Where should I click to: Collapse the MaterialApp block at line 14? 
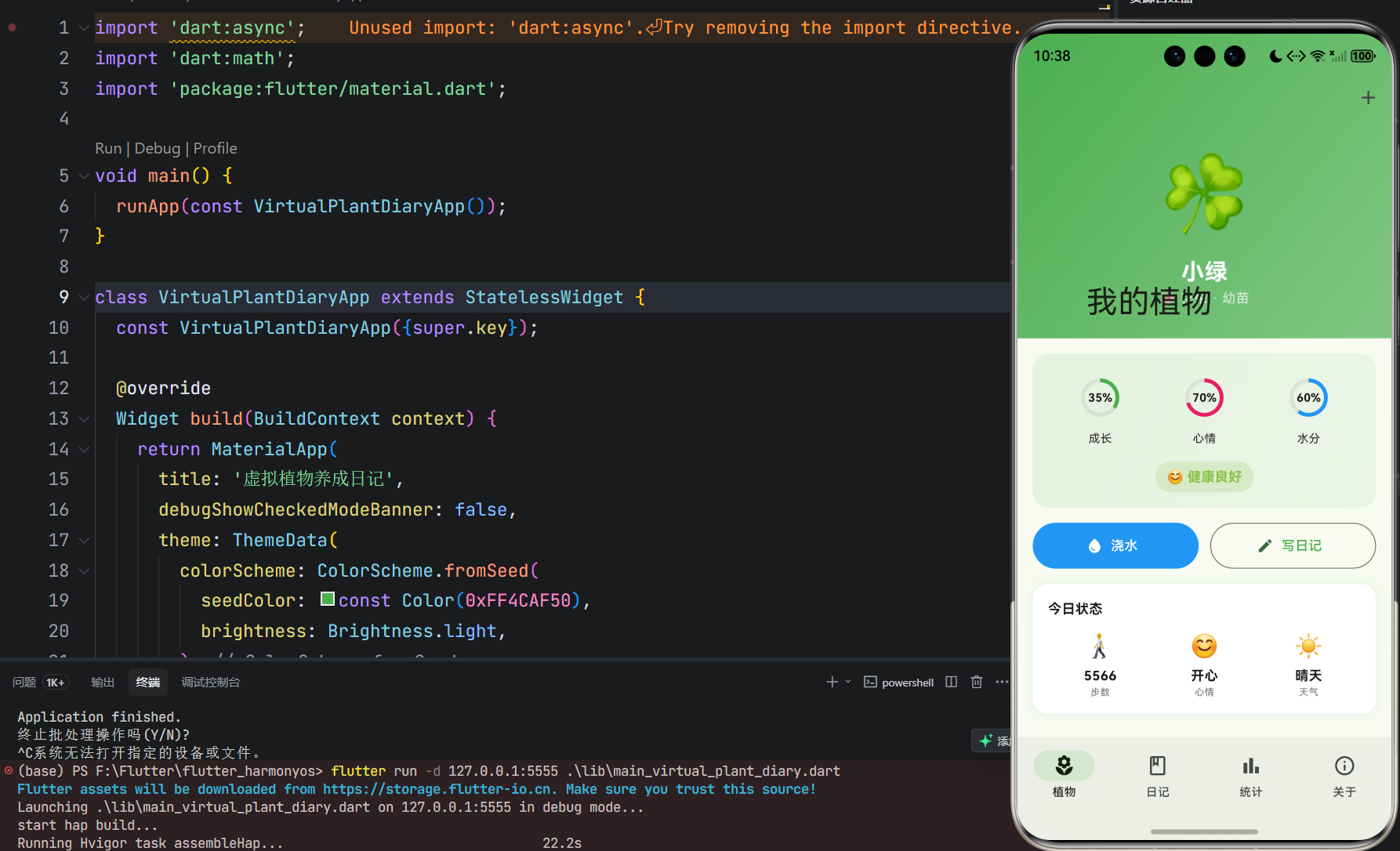tap(84, 450)
